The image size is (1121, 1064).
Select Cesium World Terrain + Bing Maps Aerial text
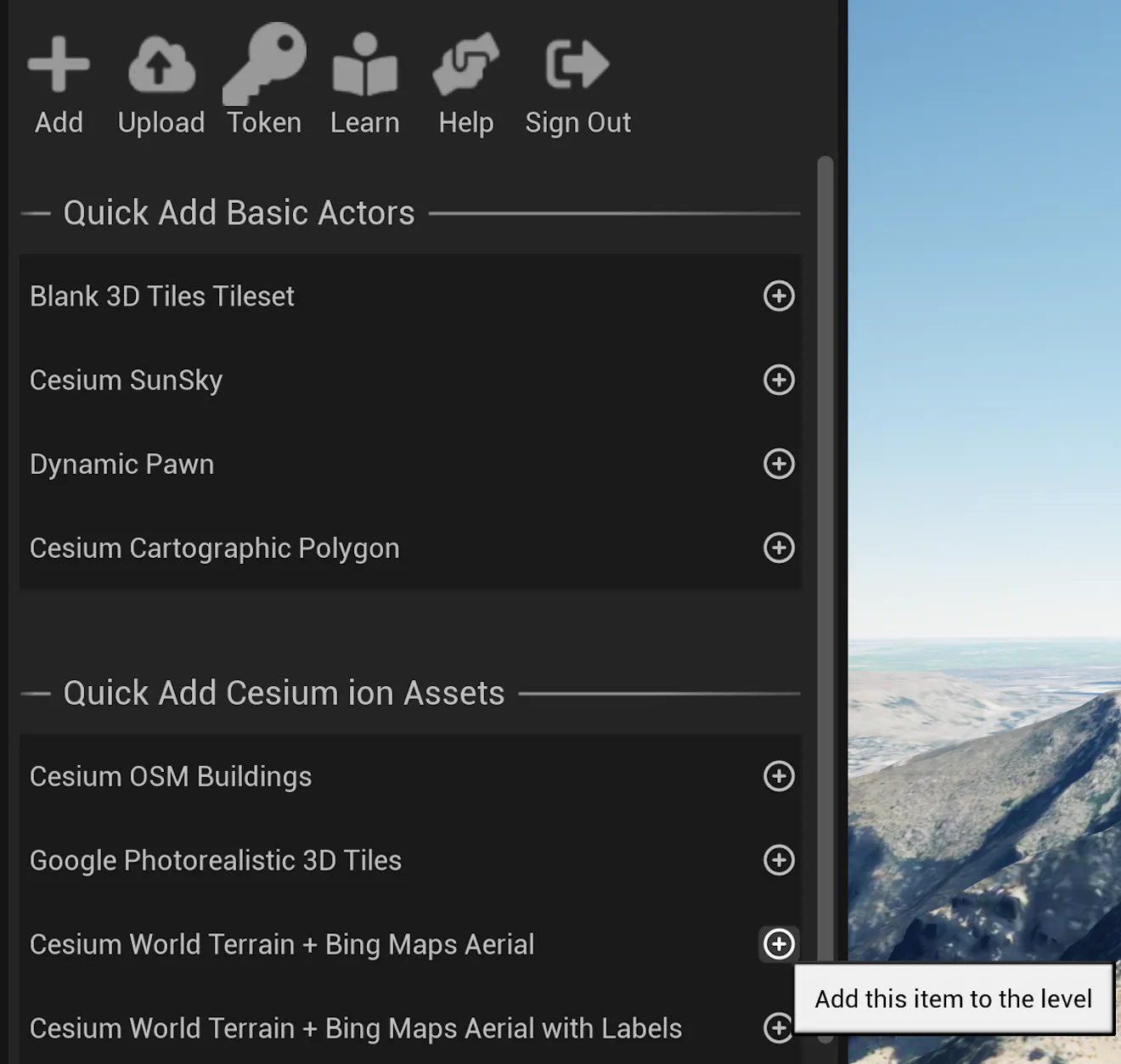point(282,944)
